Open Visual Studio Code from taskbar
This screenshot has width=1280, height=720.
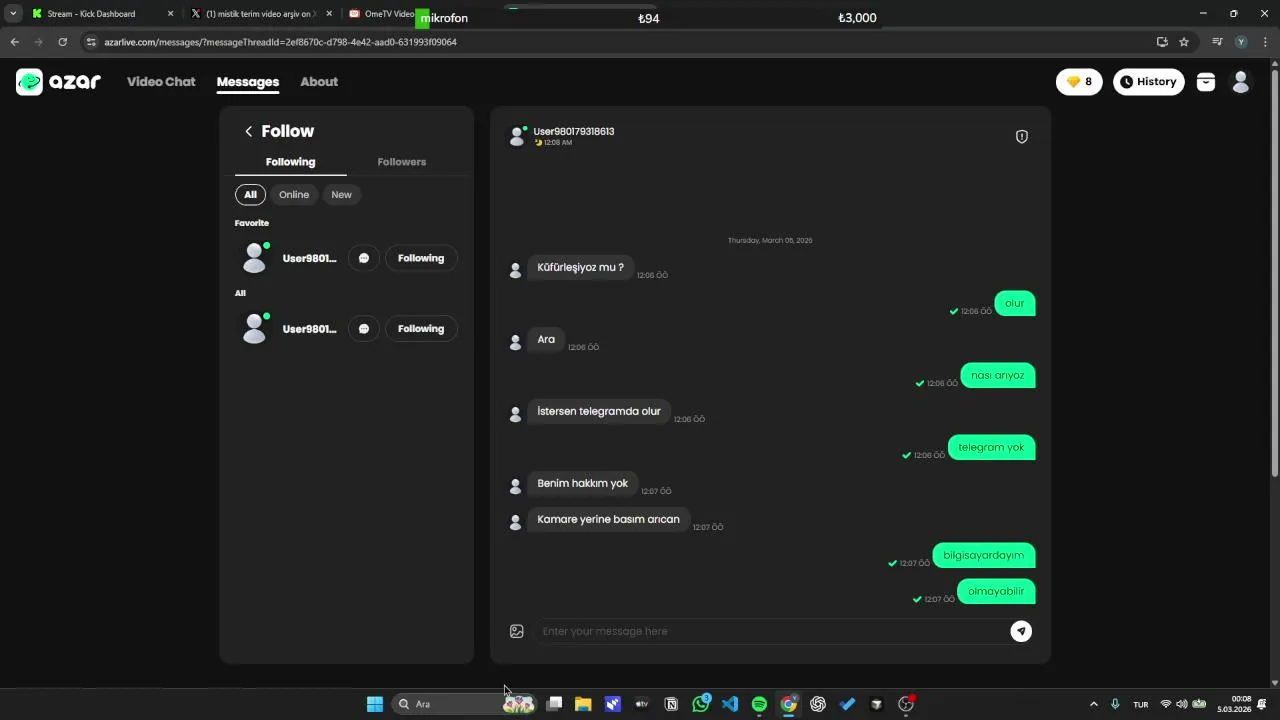pyautogui.click(x=730, y=704)
